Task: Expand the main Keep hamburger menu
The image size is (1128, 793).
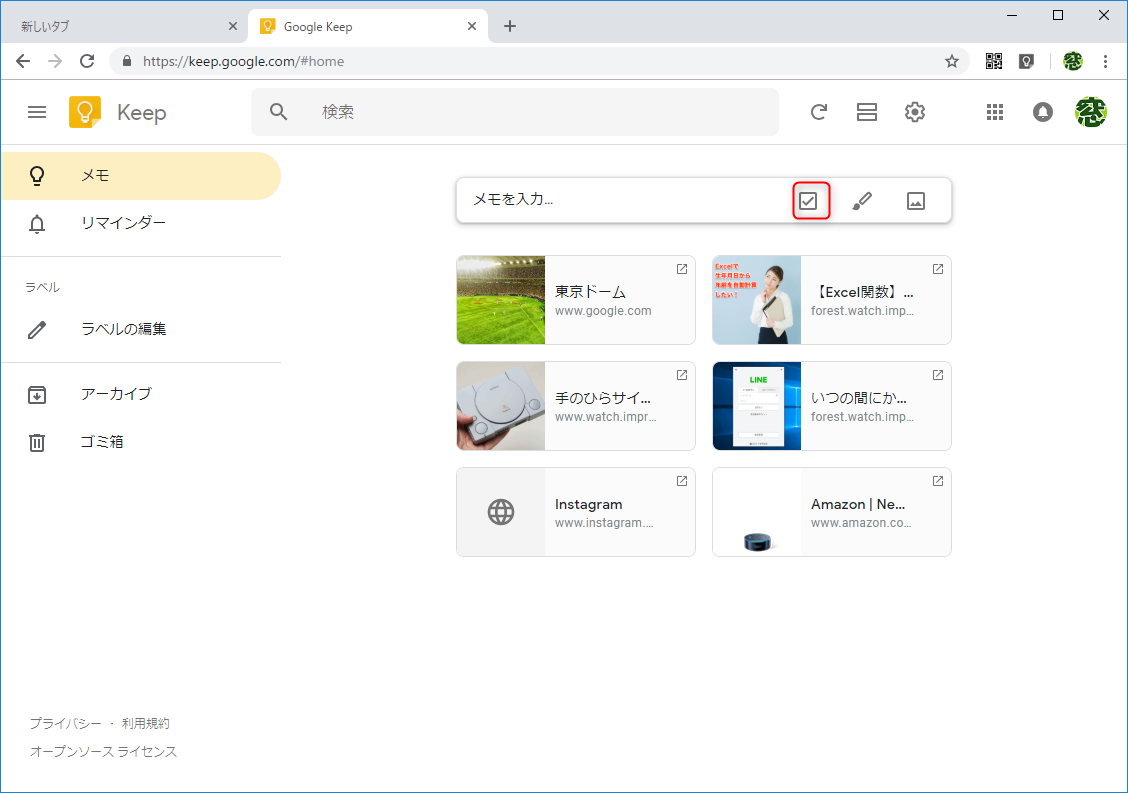Action: tap(37, 112)
